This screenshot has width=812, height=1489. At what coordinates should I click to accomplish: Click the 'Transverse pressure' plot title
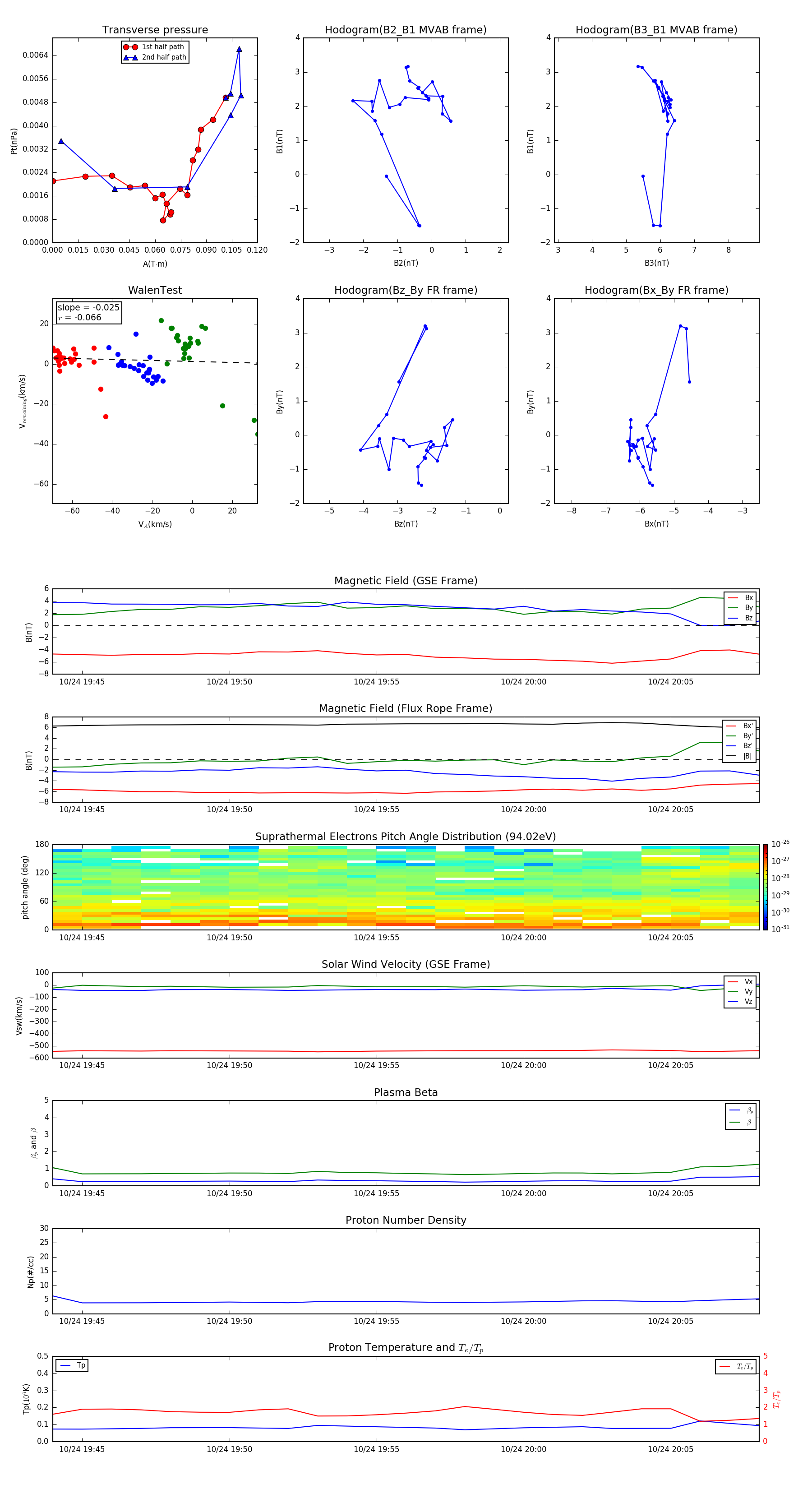(x=155, y=30)
